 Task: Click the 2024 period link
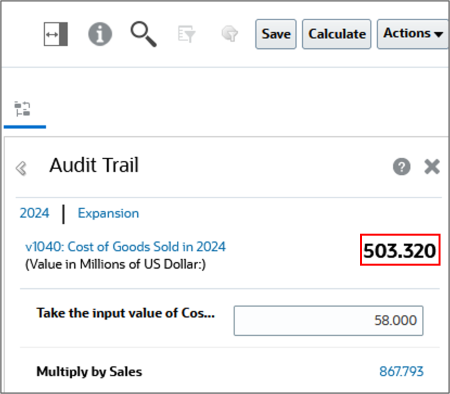pyautogui.click(x=34, y=213)
